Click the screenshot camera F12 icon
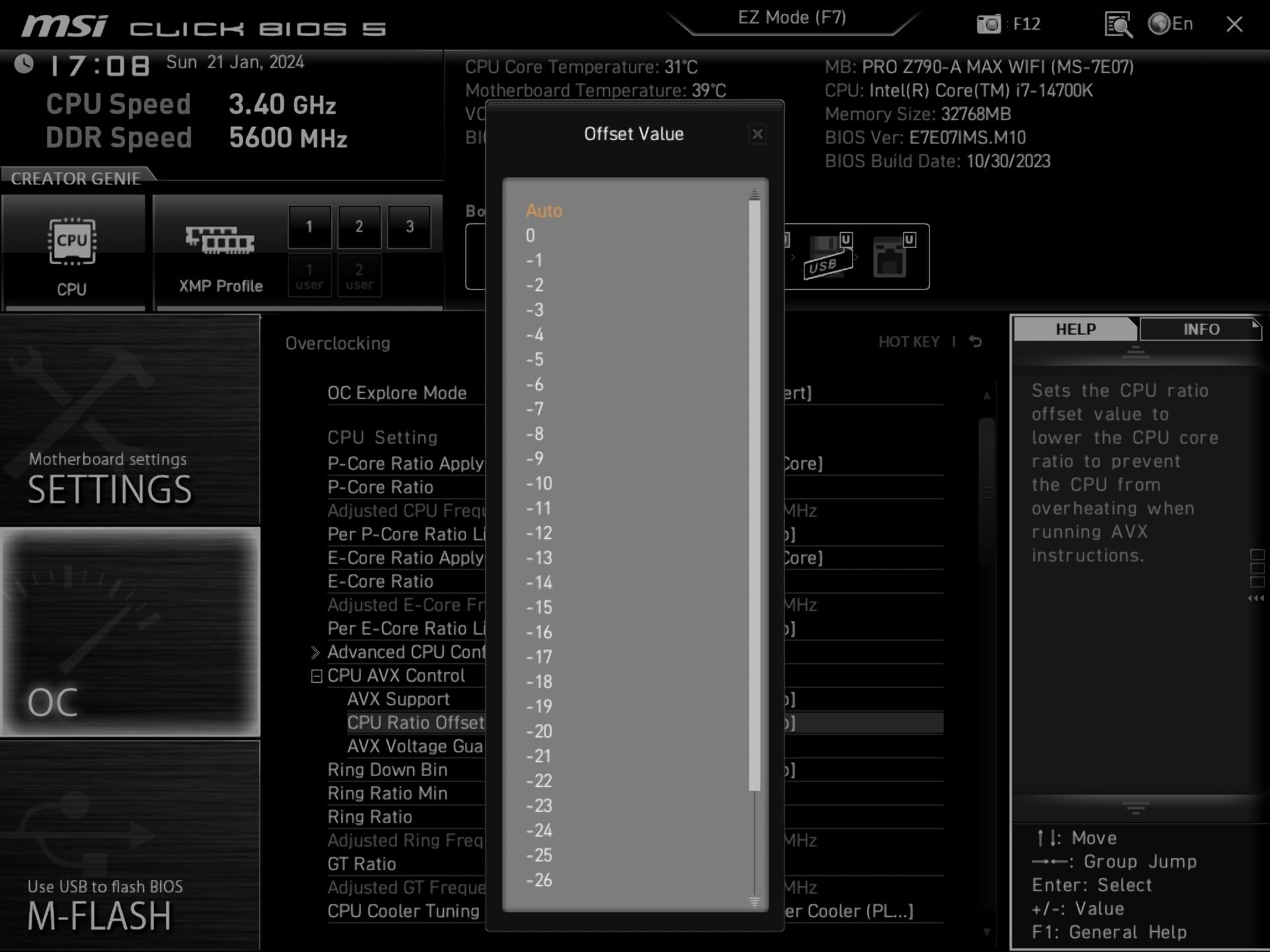1270x952 pixels. click(x=989, y=24)
